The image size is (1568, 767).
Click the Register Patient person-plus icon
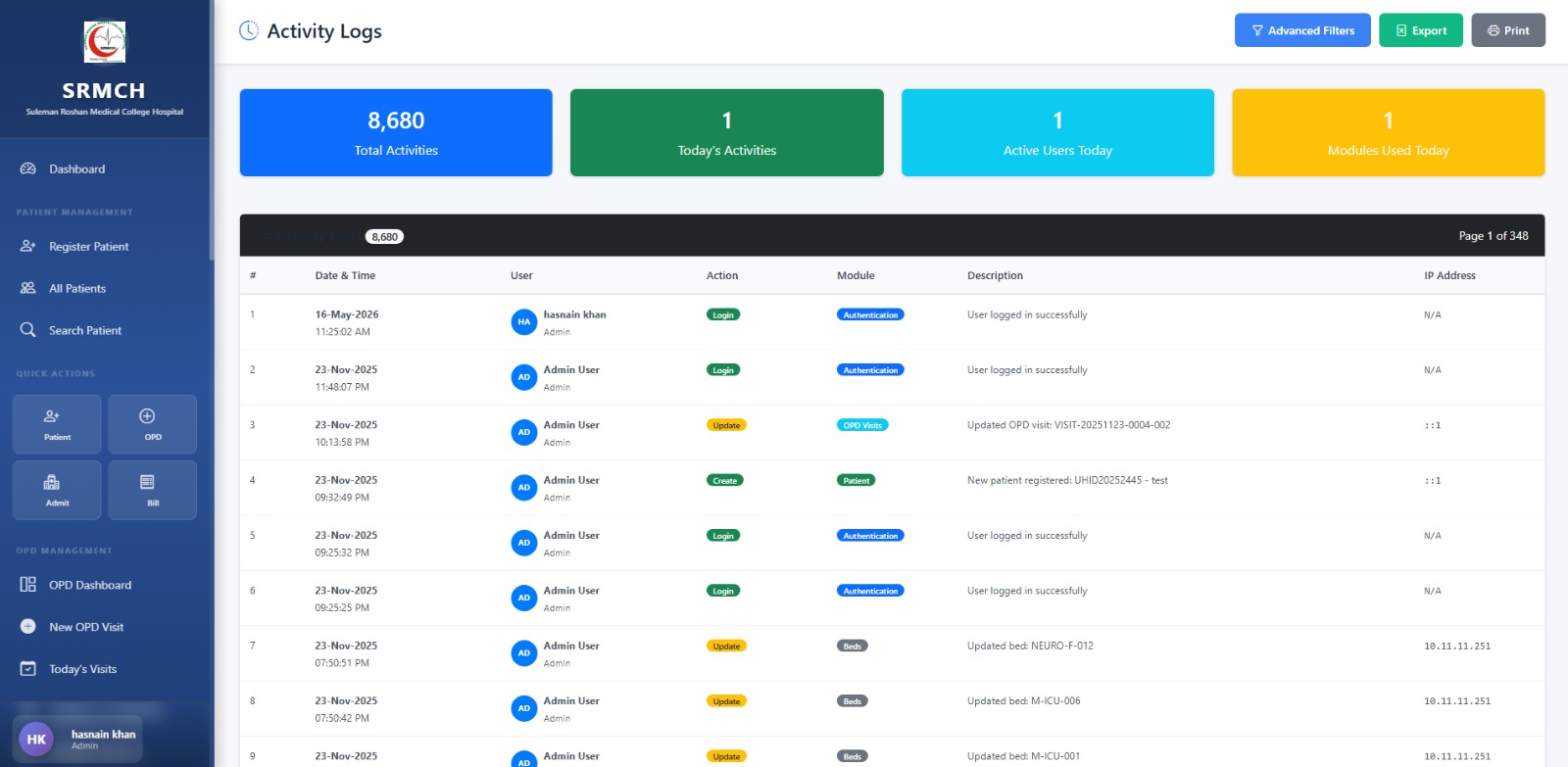point(28,246)
